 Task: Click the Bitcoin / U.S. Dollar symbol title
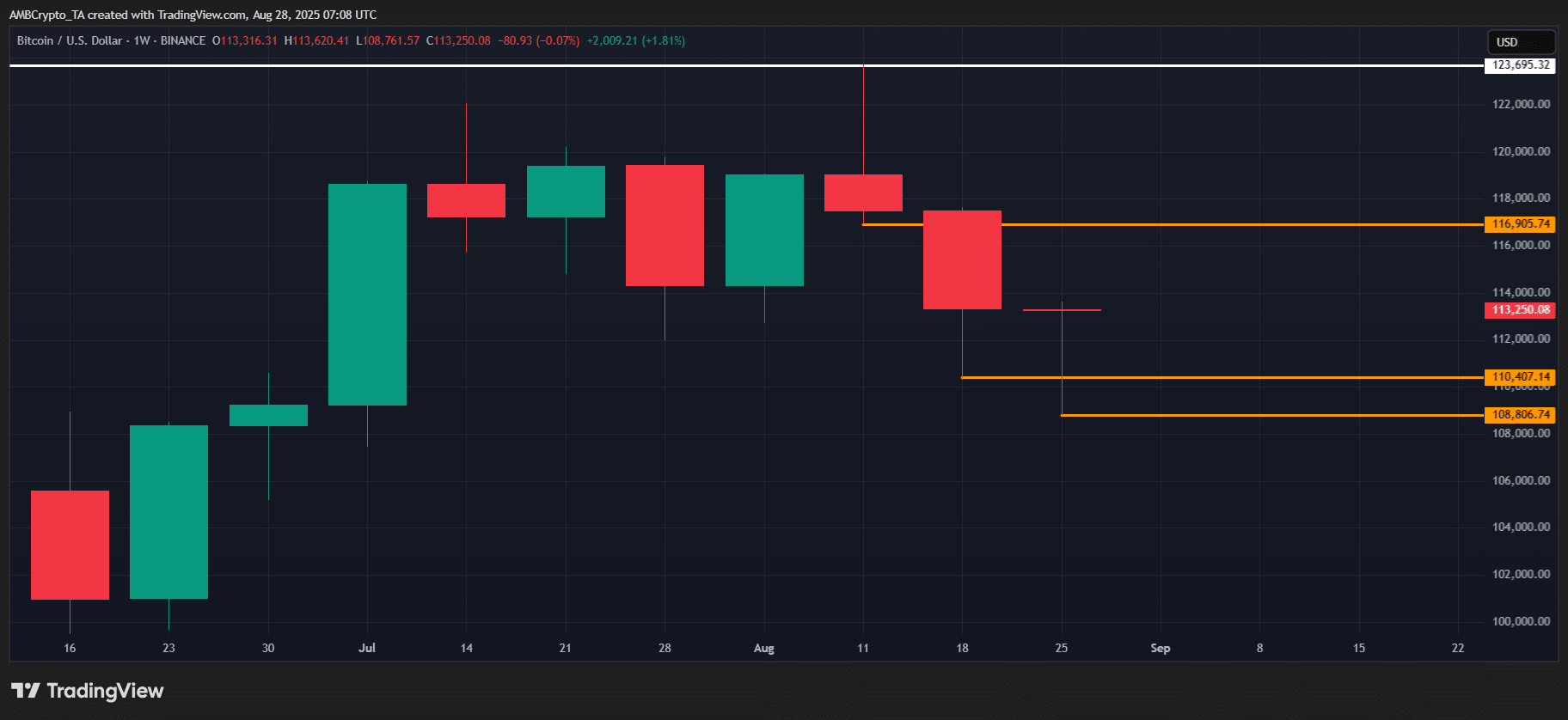(70, 40)
